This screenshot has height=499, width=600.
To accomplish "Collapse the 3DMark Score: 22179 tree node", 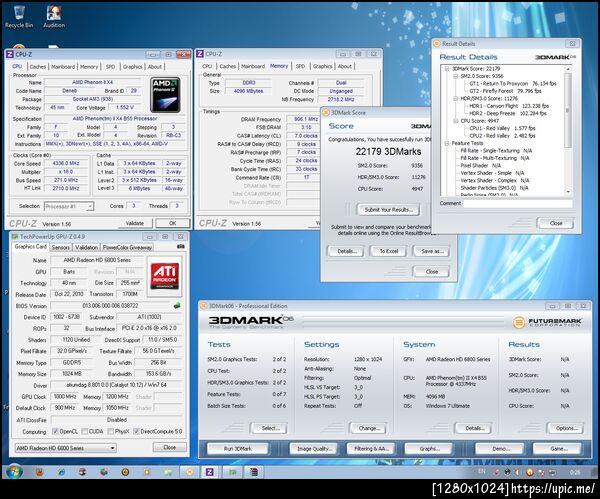I will 447,68.
